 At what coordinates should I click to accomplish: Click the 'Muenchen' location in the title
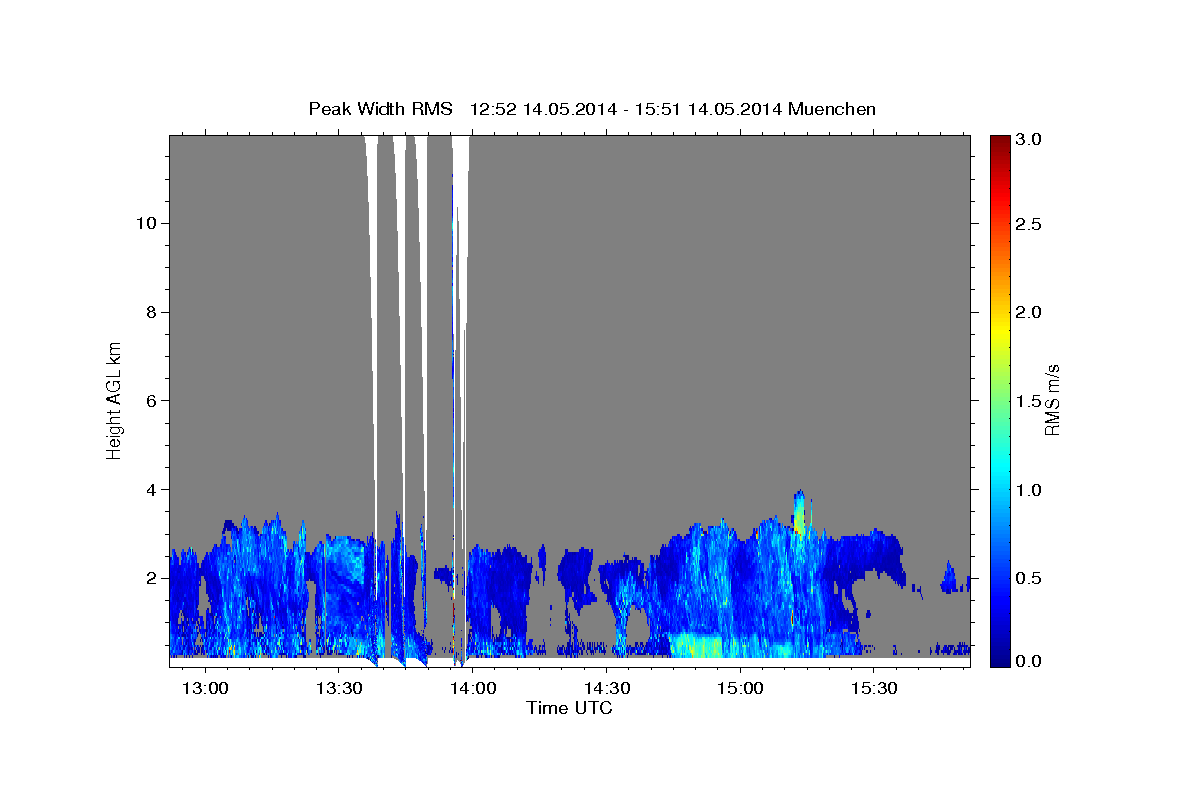tap(832, 109)
